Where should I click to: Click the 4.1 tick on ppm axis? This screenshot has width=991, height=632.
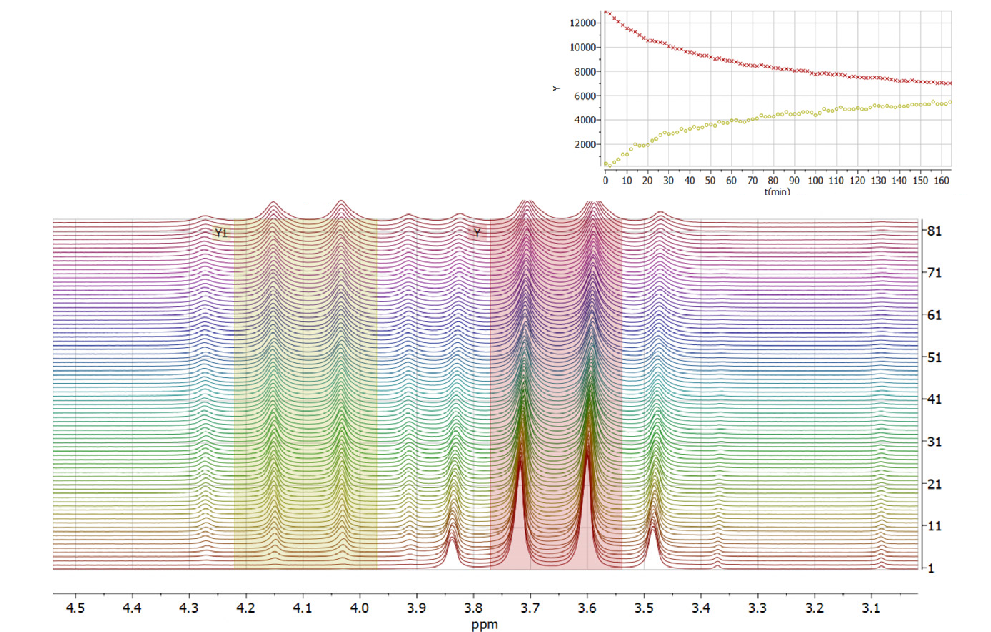(x=302, y=608)
